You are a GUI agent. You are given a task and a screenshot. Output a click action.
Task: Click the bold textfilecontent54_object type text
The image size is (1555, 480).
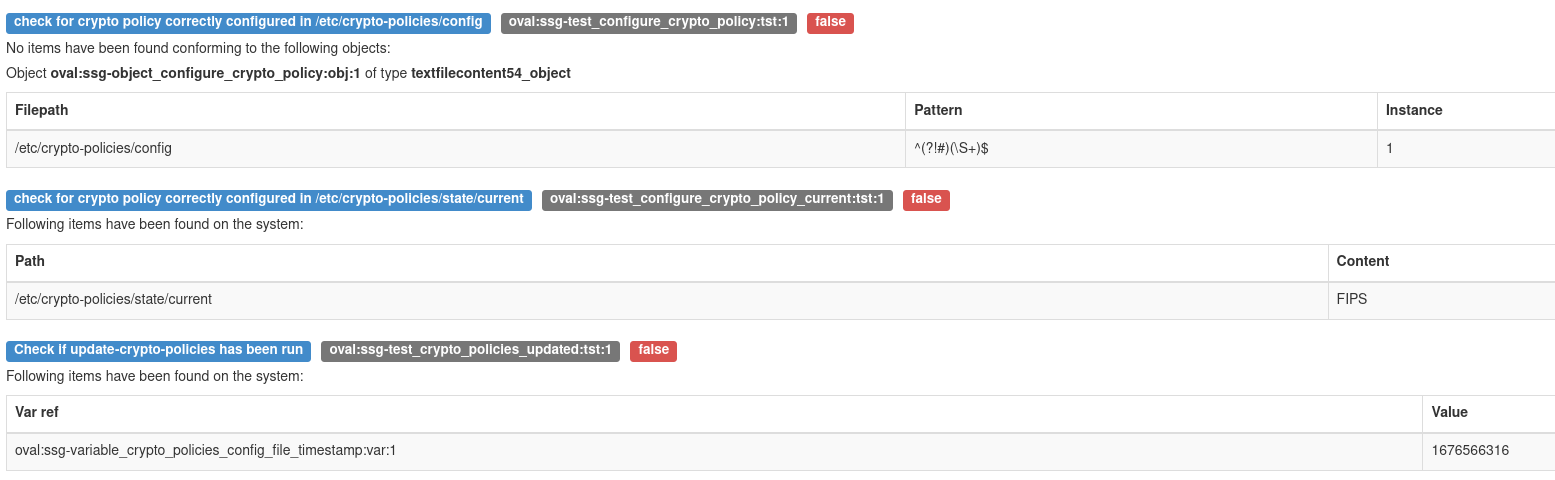490,73
